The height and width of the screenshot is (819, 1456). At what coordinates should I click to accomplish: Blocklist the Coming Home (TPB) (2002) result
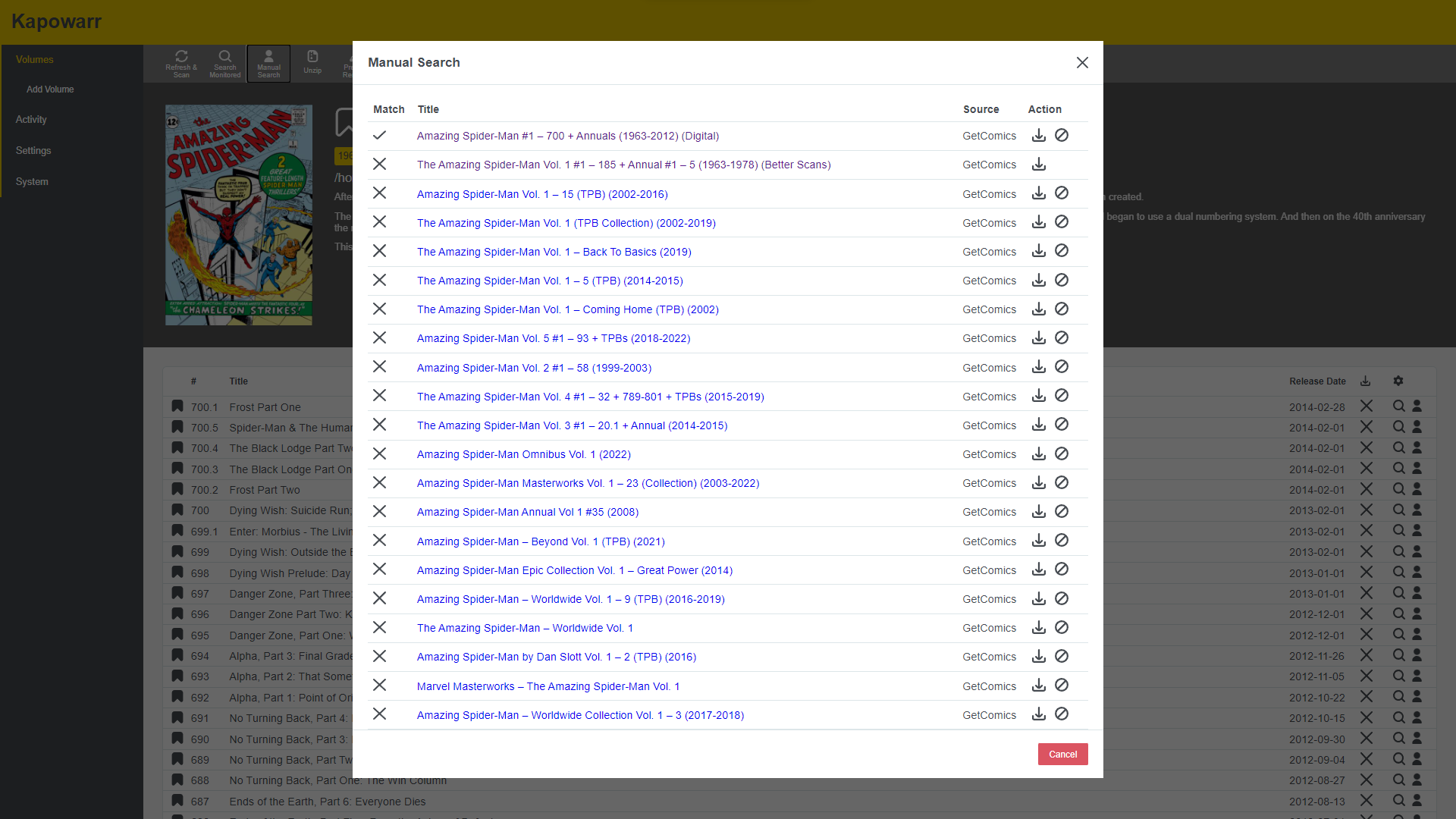pyautogui.click(x=1062, y=309)
